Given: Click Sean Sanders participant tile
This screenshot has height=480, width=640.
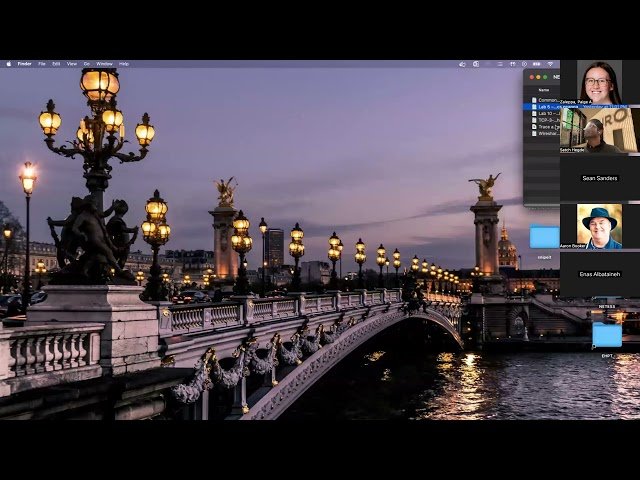Looking at the screenshot, I should pyautogui.click(x=599, y=177).
